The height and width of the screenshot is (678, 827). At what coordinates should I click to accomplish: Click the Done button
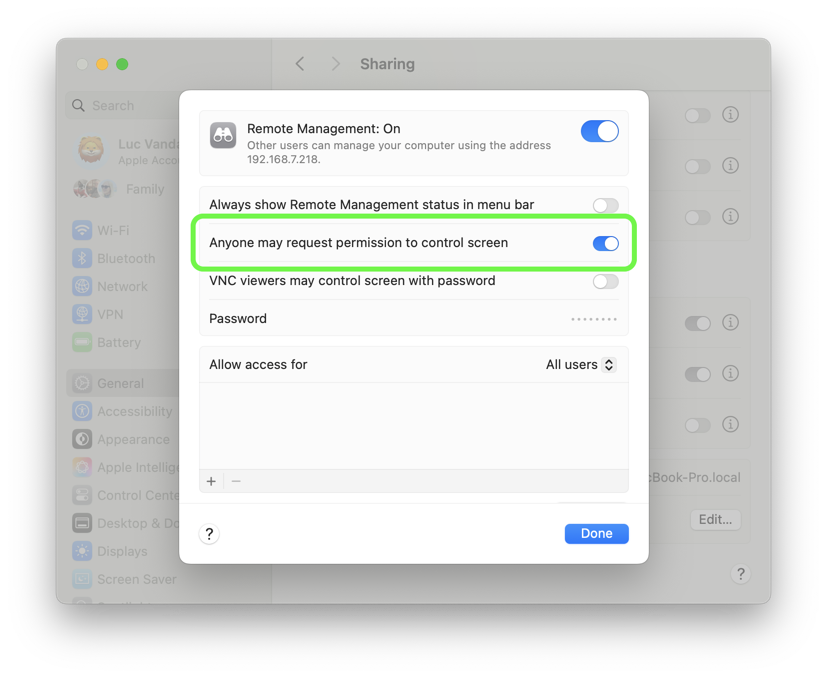tap(597, 533)
